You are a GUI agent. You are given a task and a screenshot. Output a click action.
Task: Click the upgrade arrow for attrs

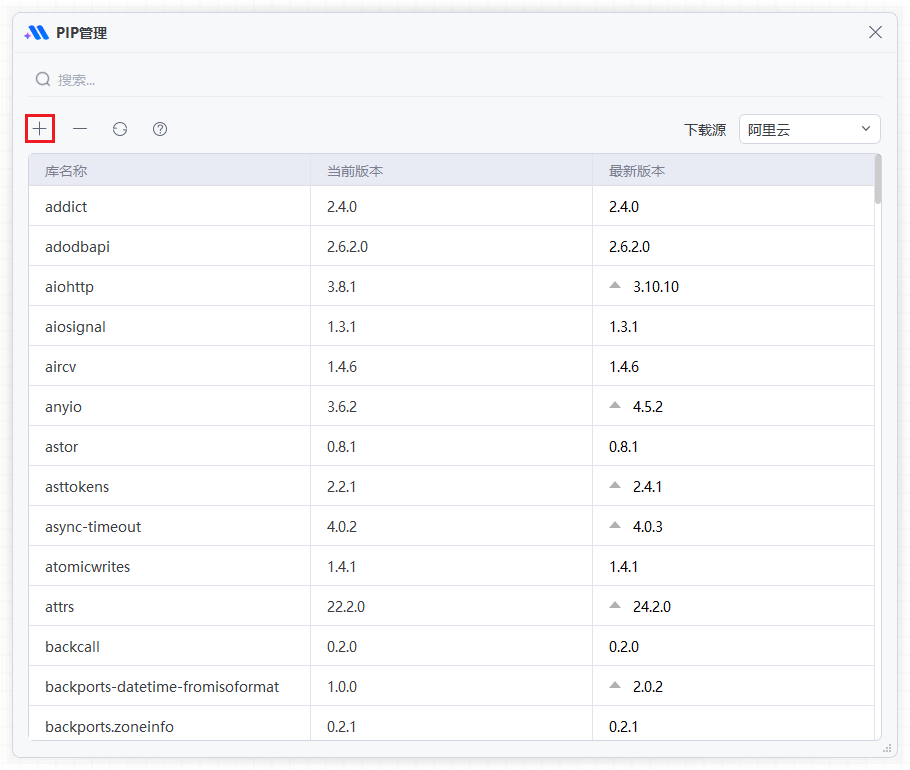point(615,605)
